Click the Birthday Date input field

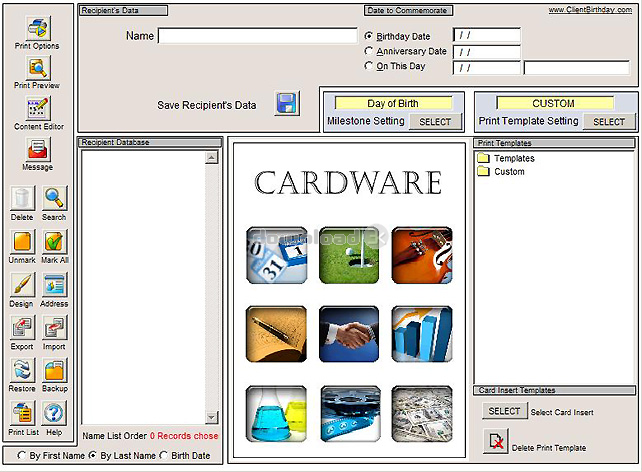486,35
